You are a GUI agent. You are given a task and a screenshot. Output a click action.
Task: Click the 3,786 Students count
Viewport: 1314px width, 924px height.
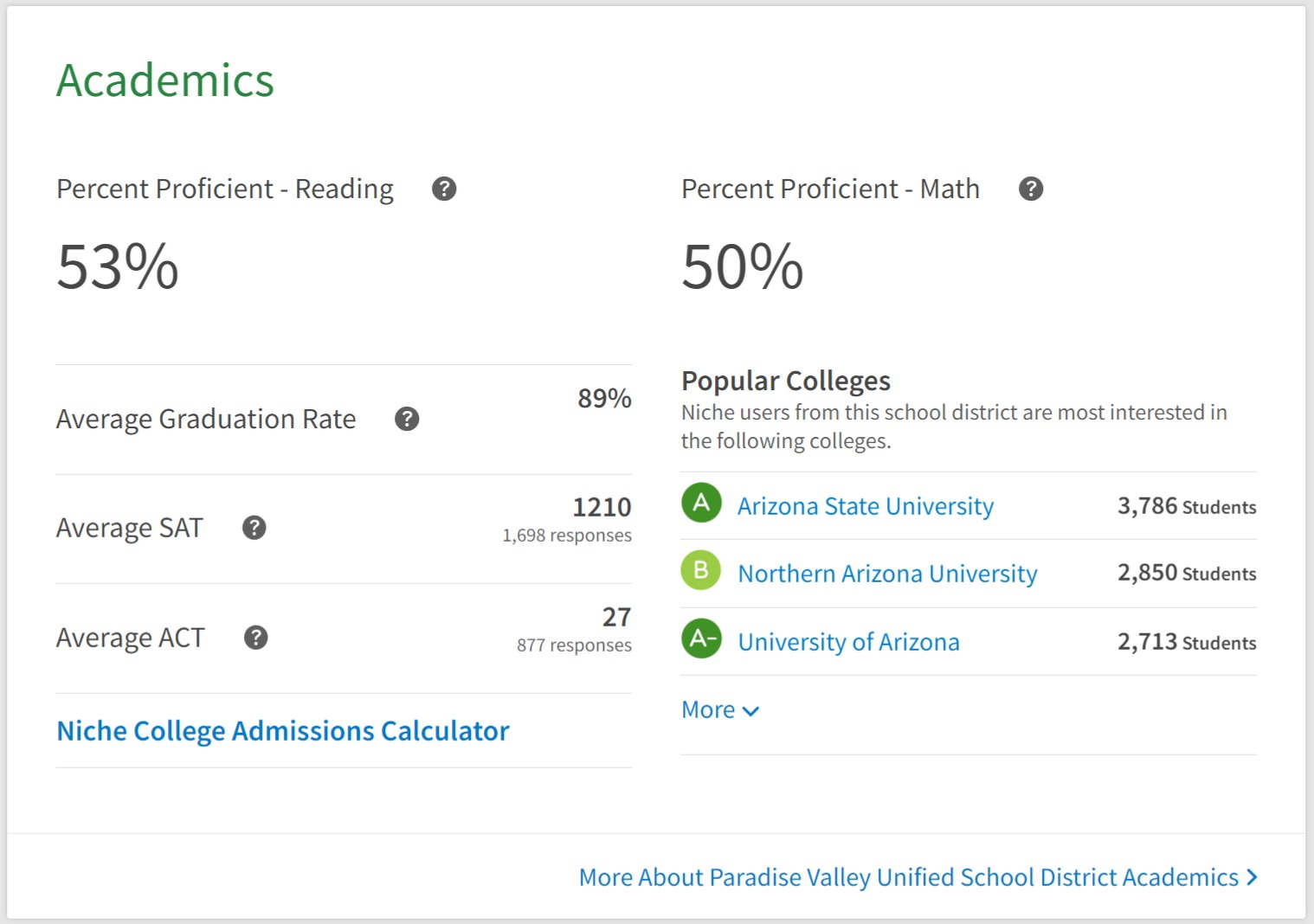(1186, 506)
